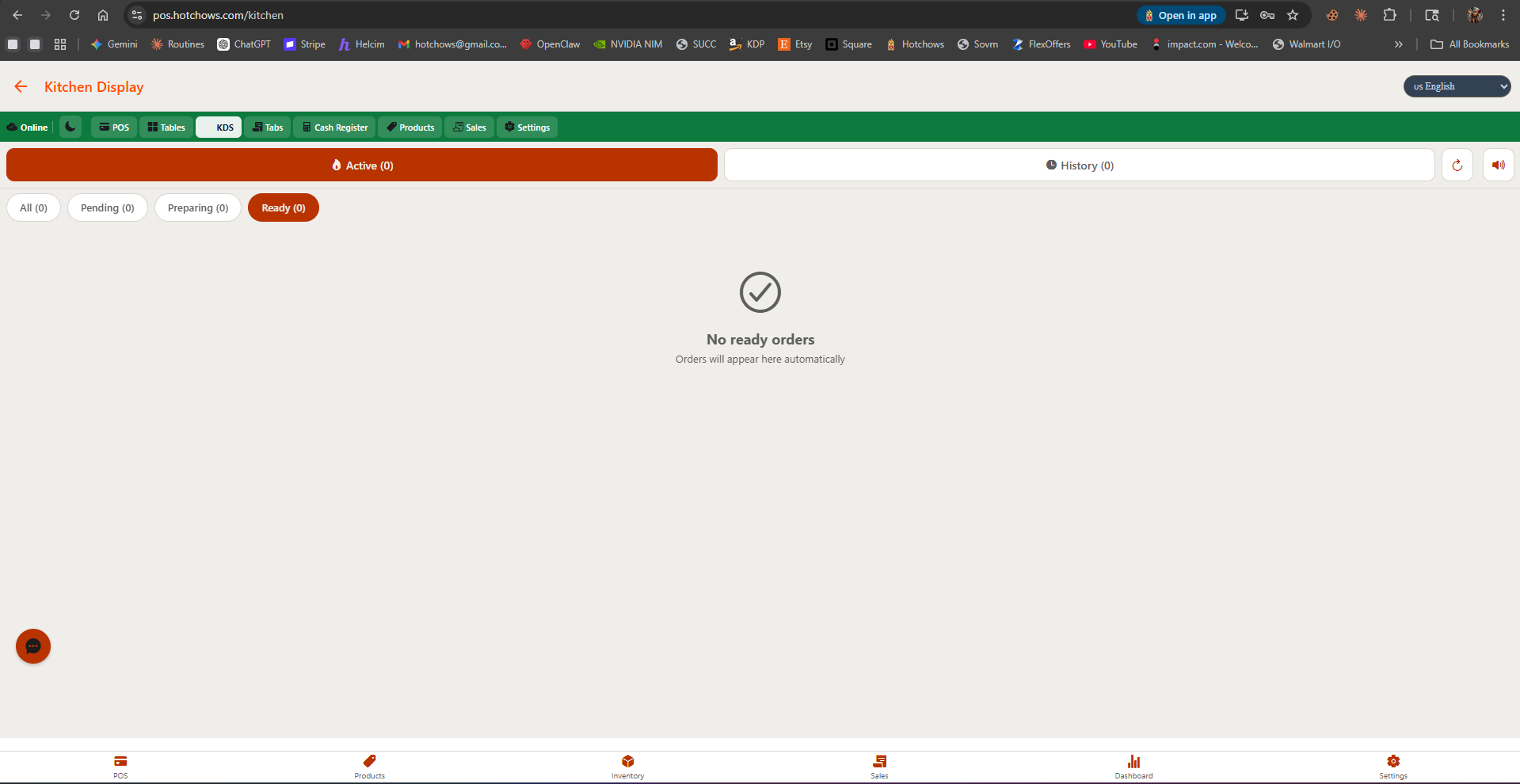
Task: Go back using the Kitchen Display arrow
Action: pos(21,86)
